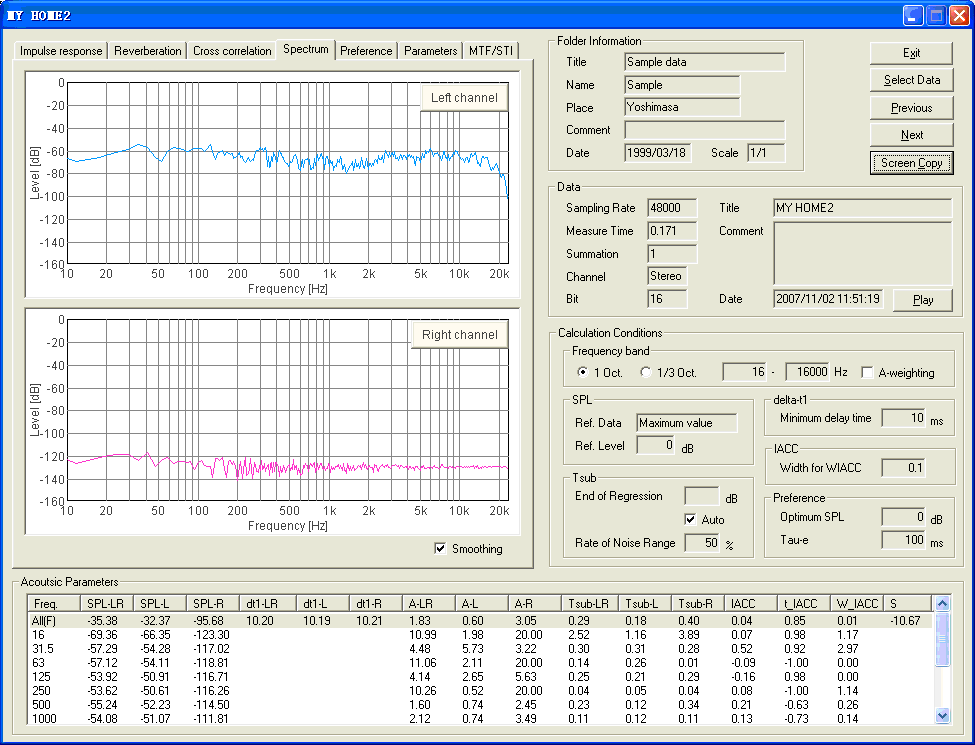Click the upper frequency band field (16000)
975x745 pixels.
click(807, 372)
